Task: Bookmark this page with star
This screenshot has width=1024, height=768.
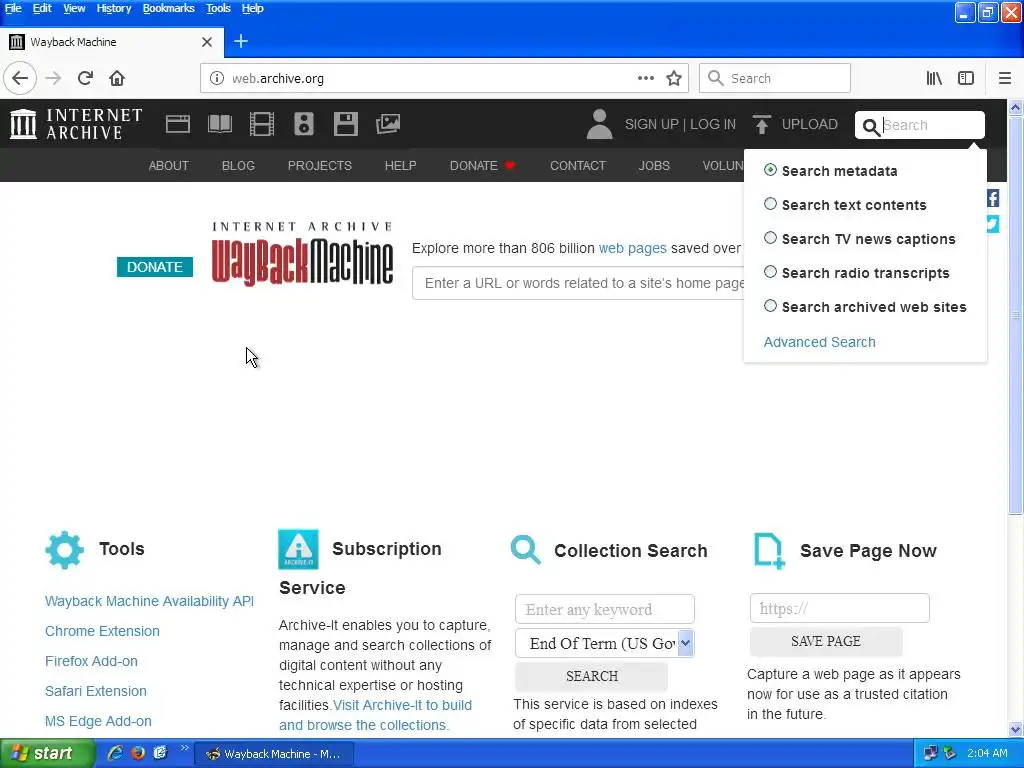Action: coord(674,78)
